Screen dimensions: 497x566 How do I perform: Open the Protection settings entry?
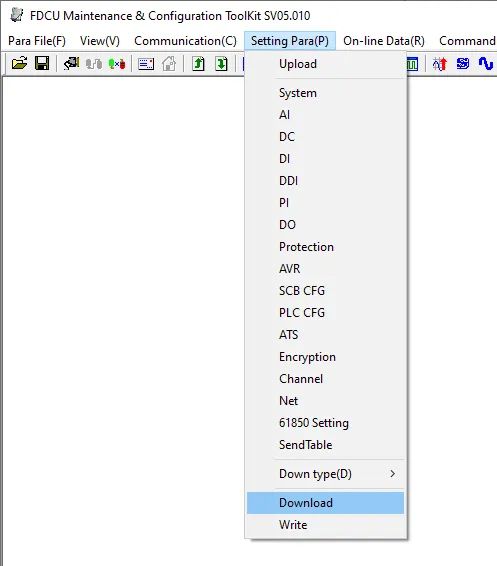(326, 247)
